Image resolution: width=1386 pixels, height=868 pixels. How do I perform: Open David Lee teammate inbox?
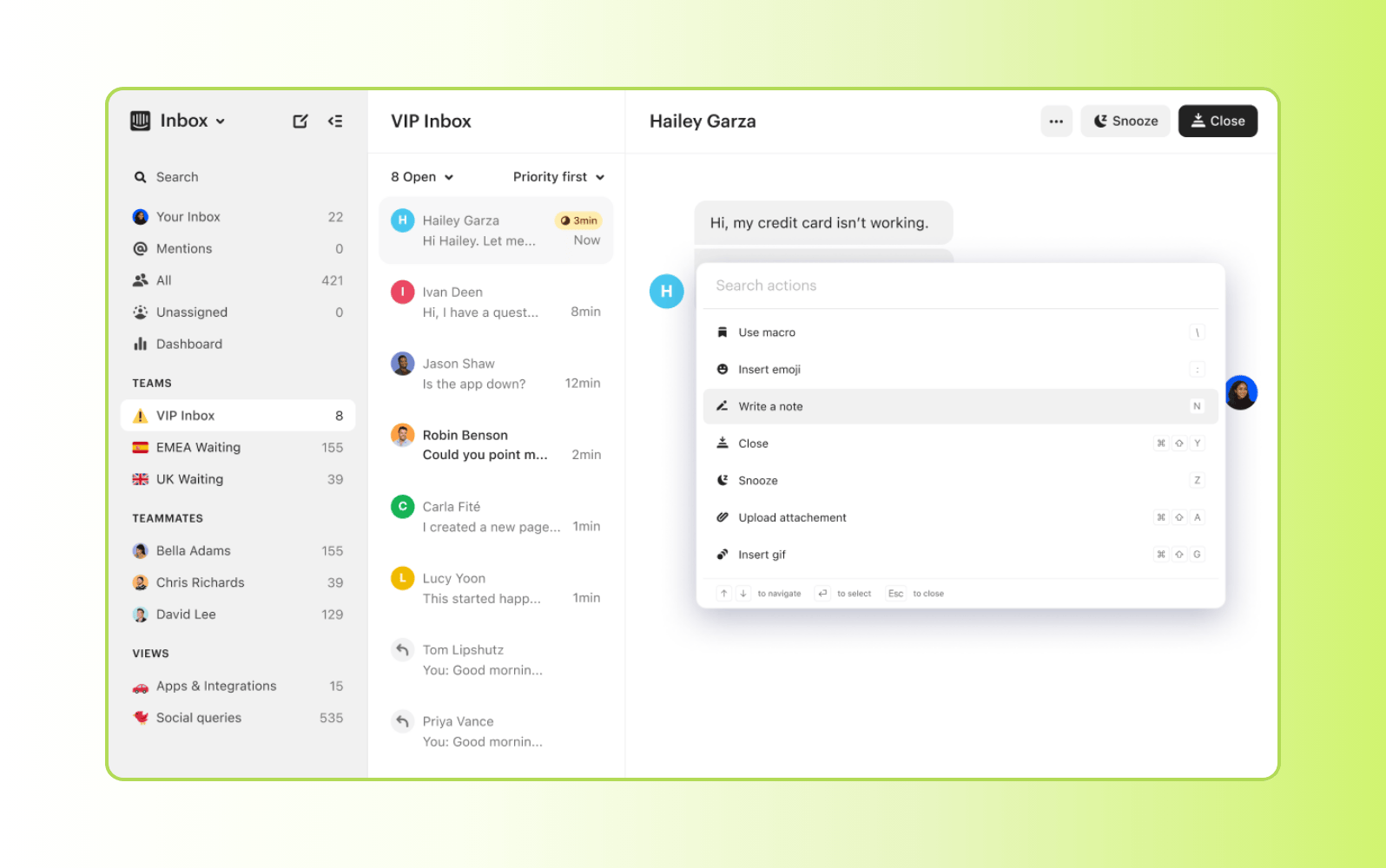(238, 615)
